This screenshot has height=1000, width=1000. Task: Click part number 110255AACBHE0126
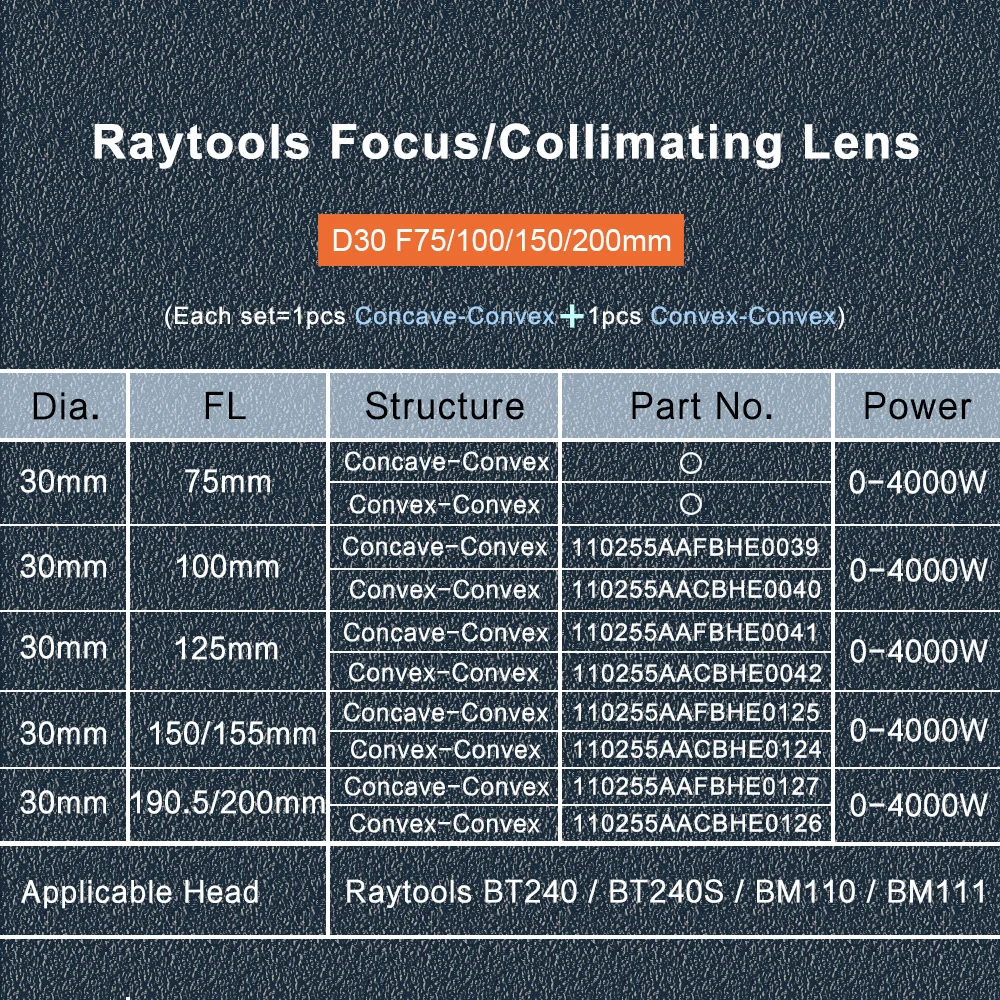click(697, 823)
